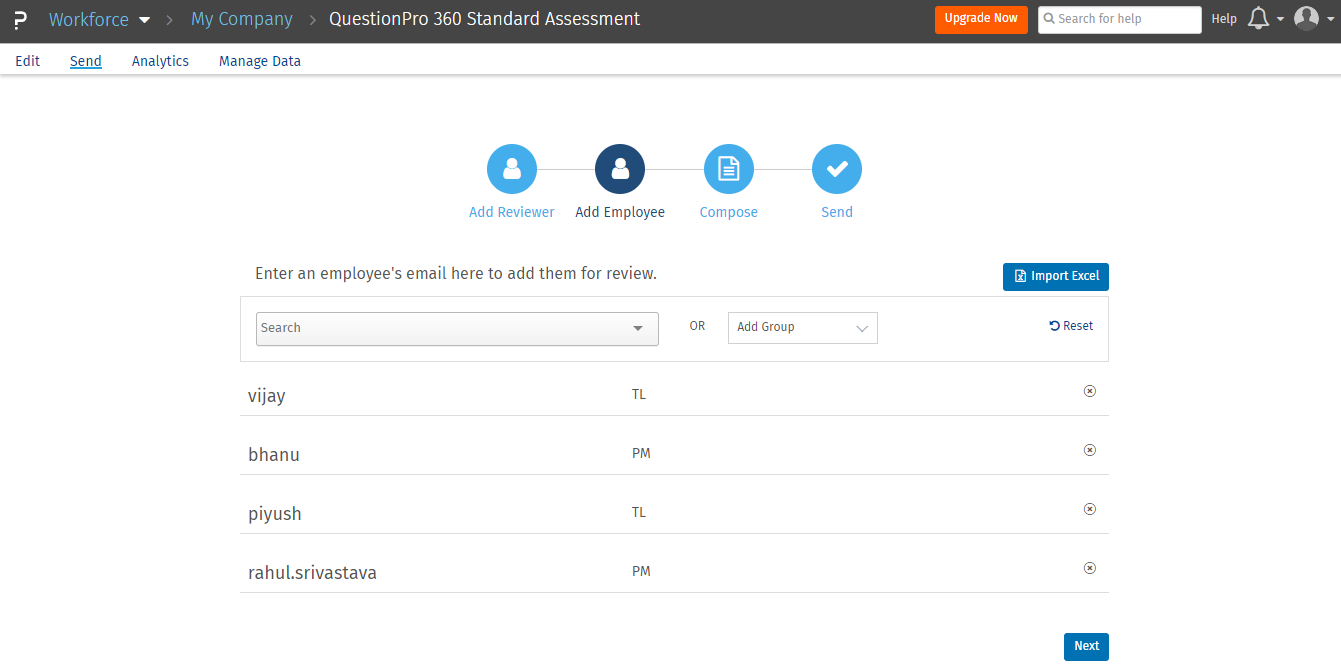The width and height of the screenshot is (1341, 665).
Task: Remove rahul.srivastava using the delete icon
Action: coord(1090,568)
